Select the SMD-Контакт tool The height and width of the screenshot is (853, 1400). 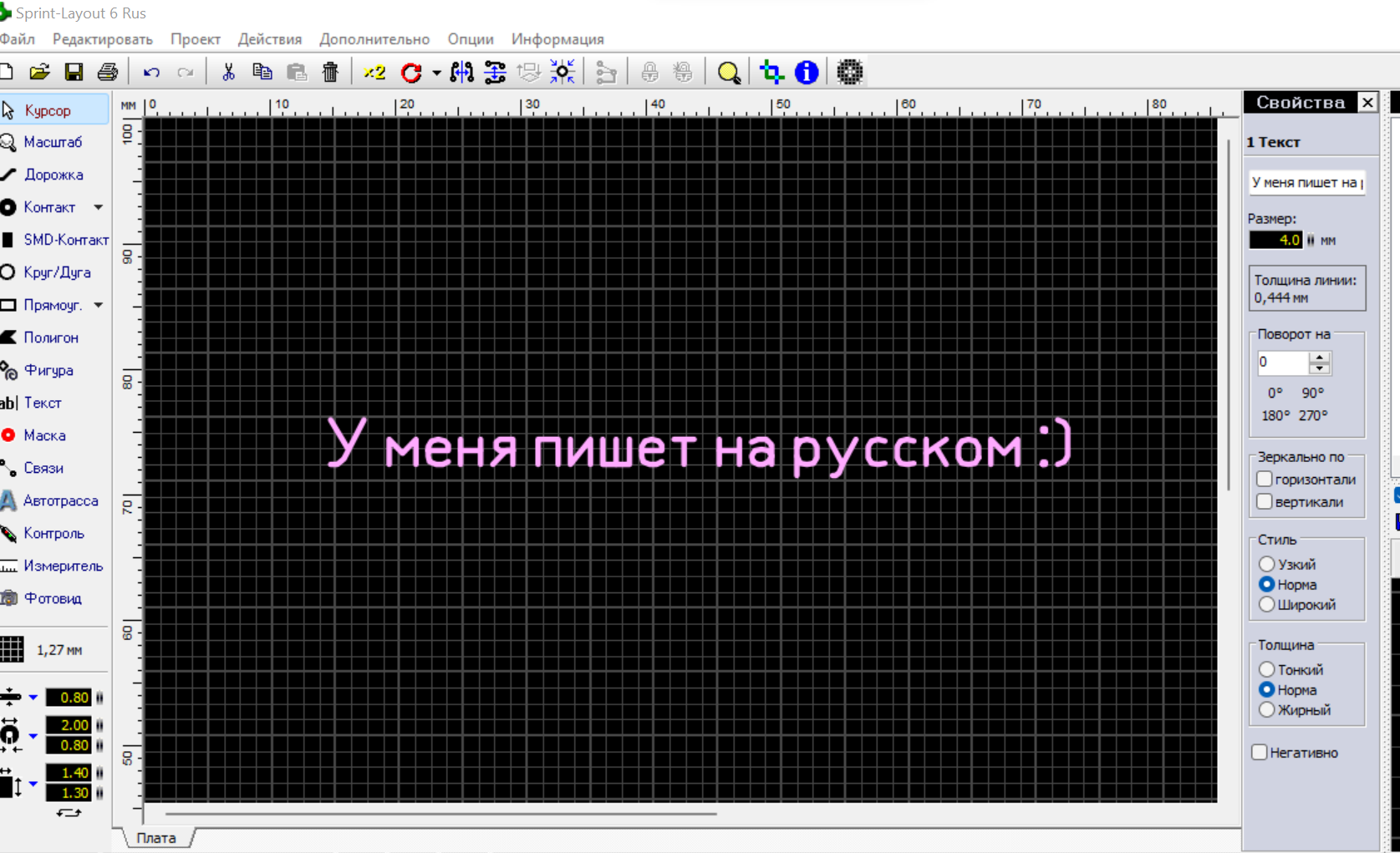coord(54,240)
